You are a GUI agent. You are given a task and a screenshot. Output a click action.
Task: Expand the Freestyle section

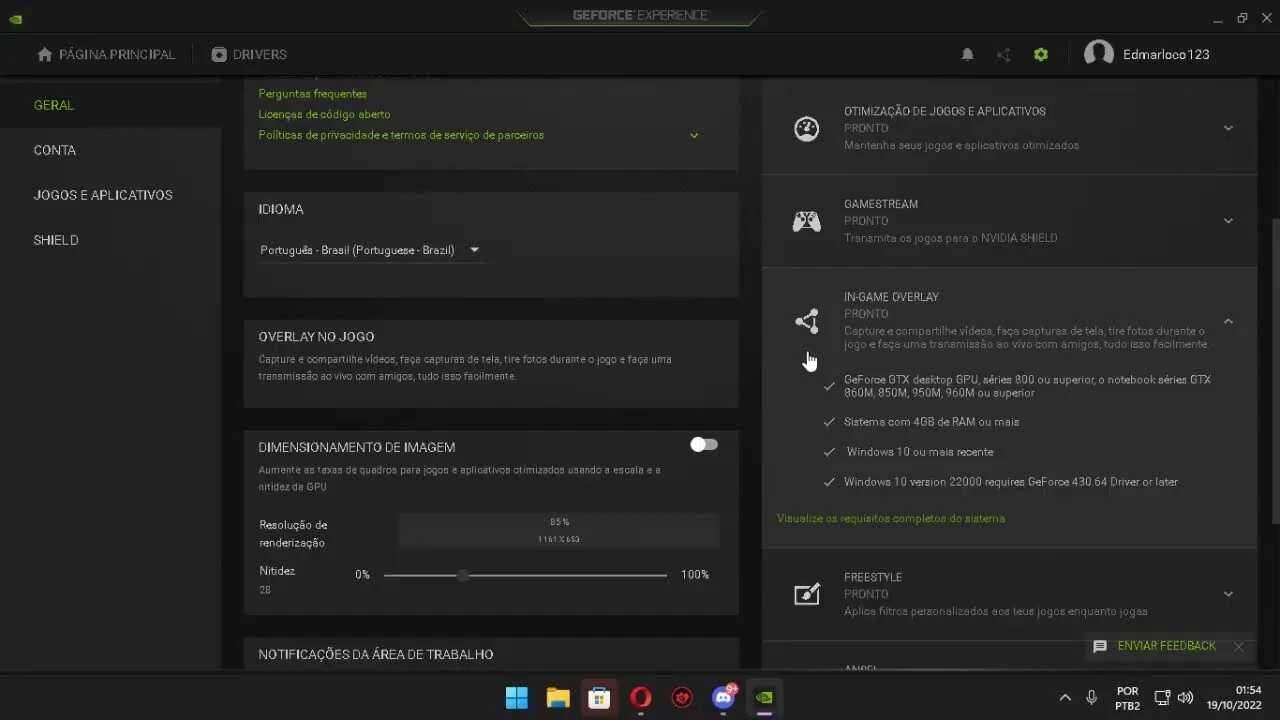[x=1228, y=594]
